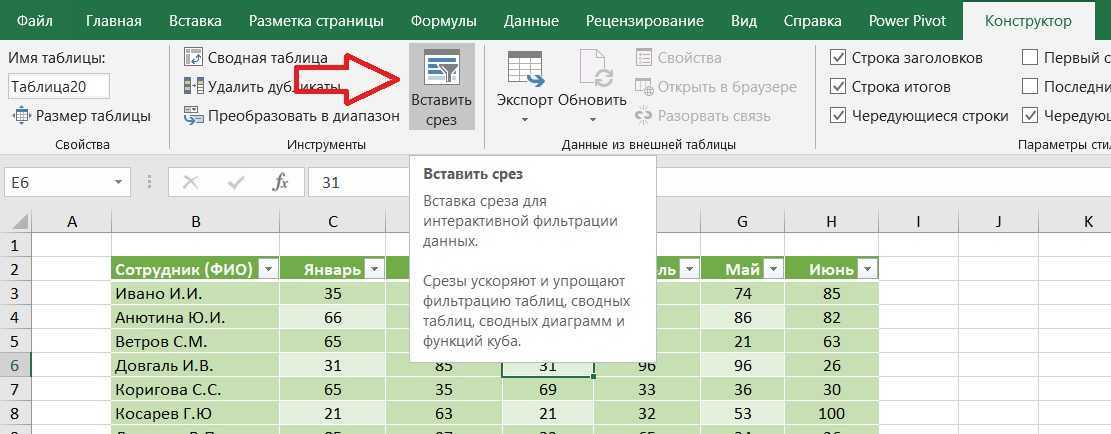Select column J header
The image size is (1111, 434).
click(x=998, y=222)
